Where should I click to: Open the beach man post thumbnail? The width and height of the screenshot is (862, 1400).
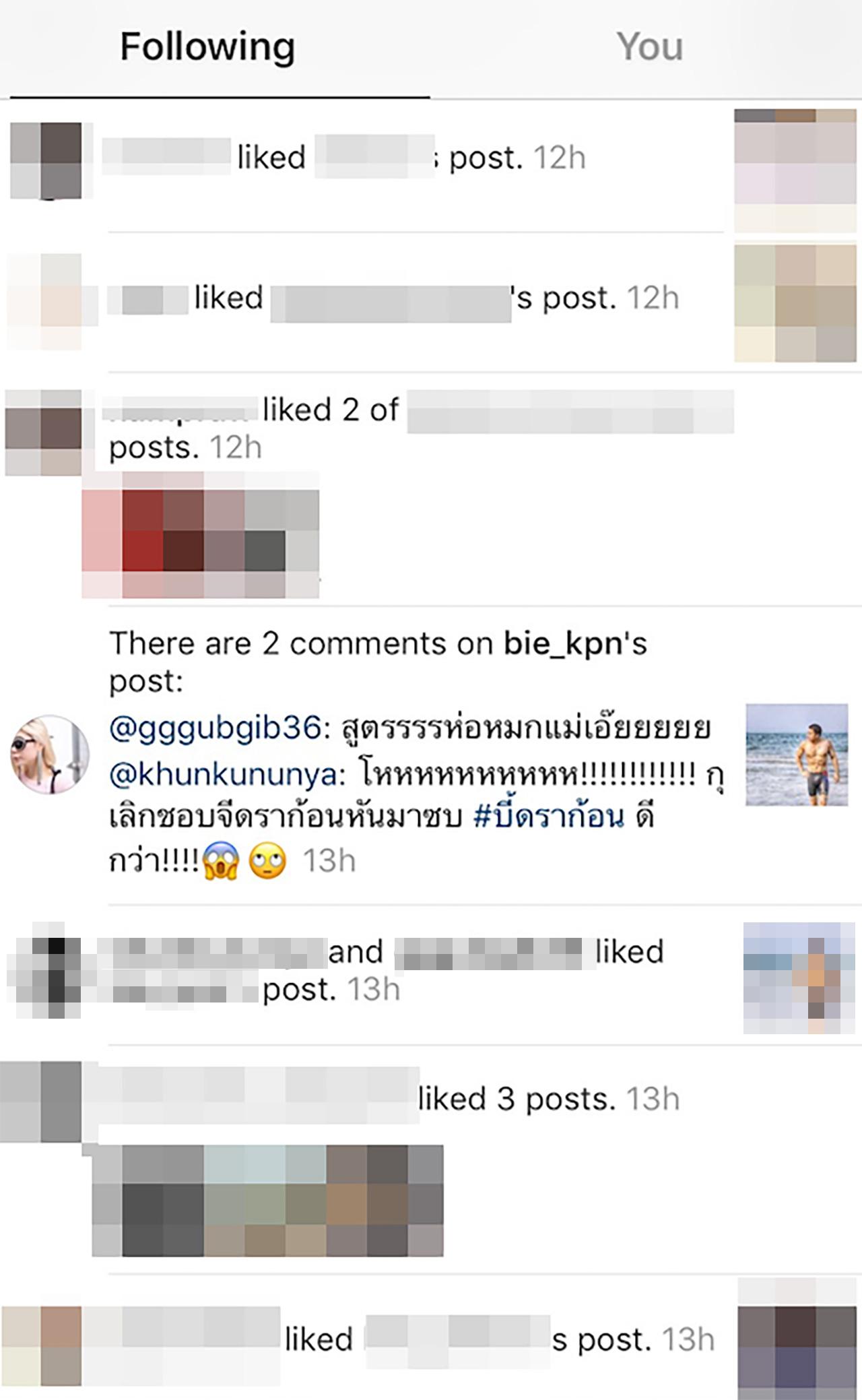click(797, 755)
